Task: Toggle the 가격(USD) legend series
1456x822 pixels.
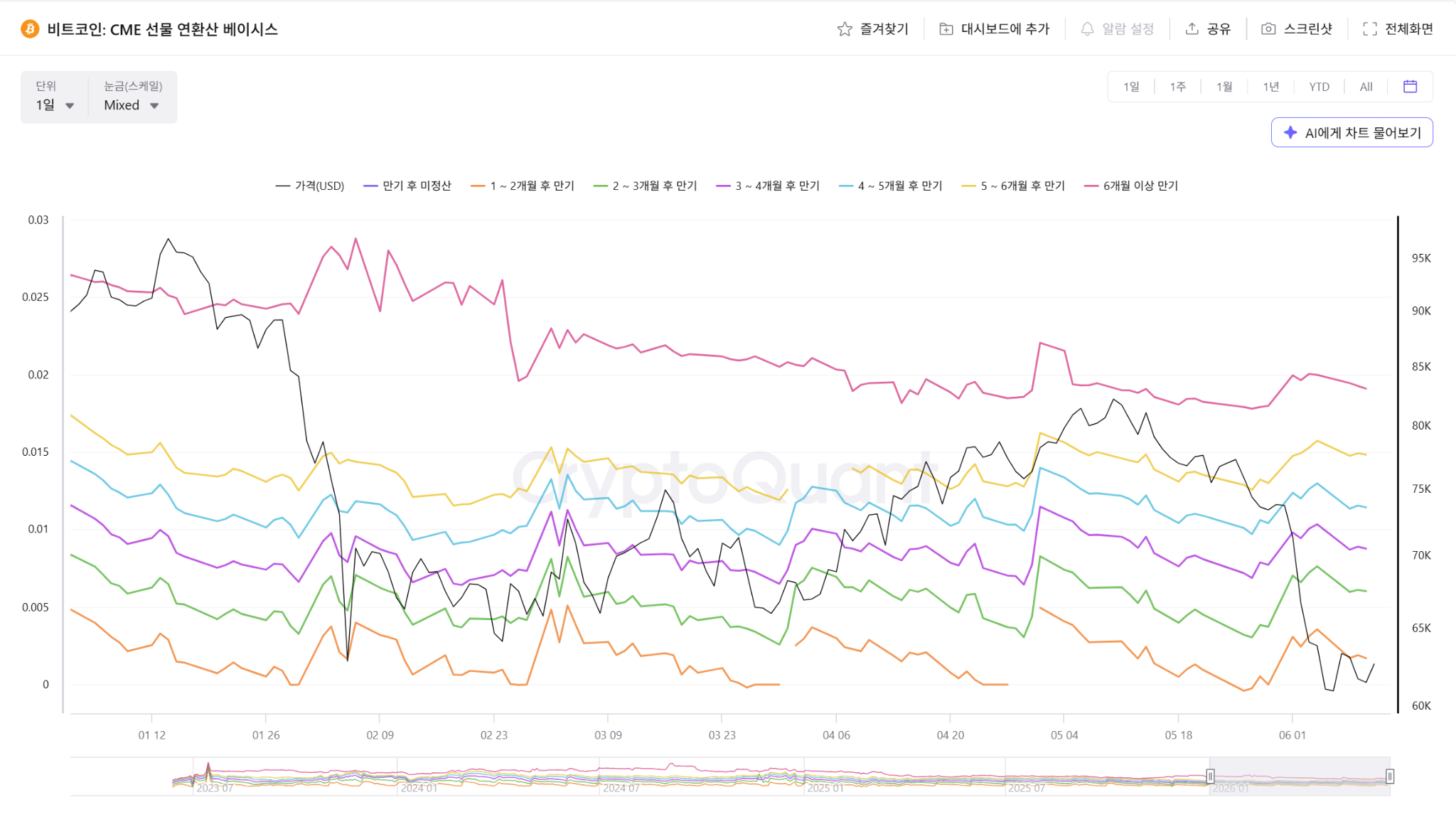Action: 310,186
